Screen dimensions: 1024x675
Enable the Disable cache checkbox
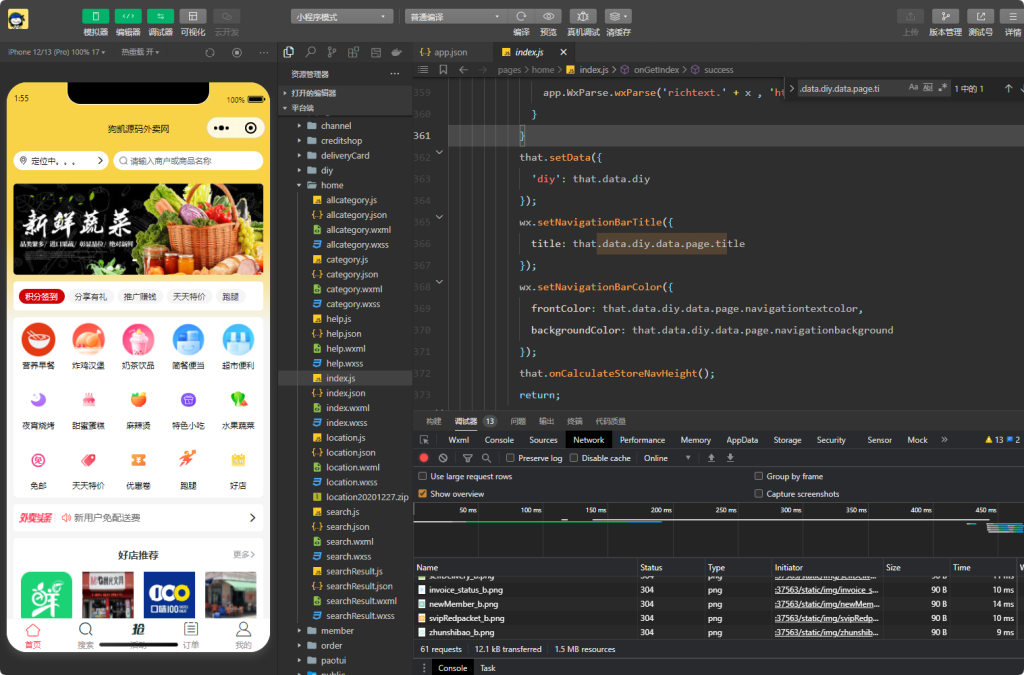[x=574, y=458]
